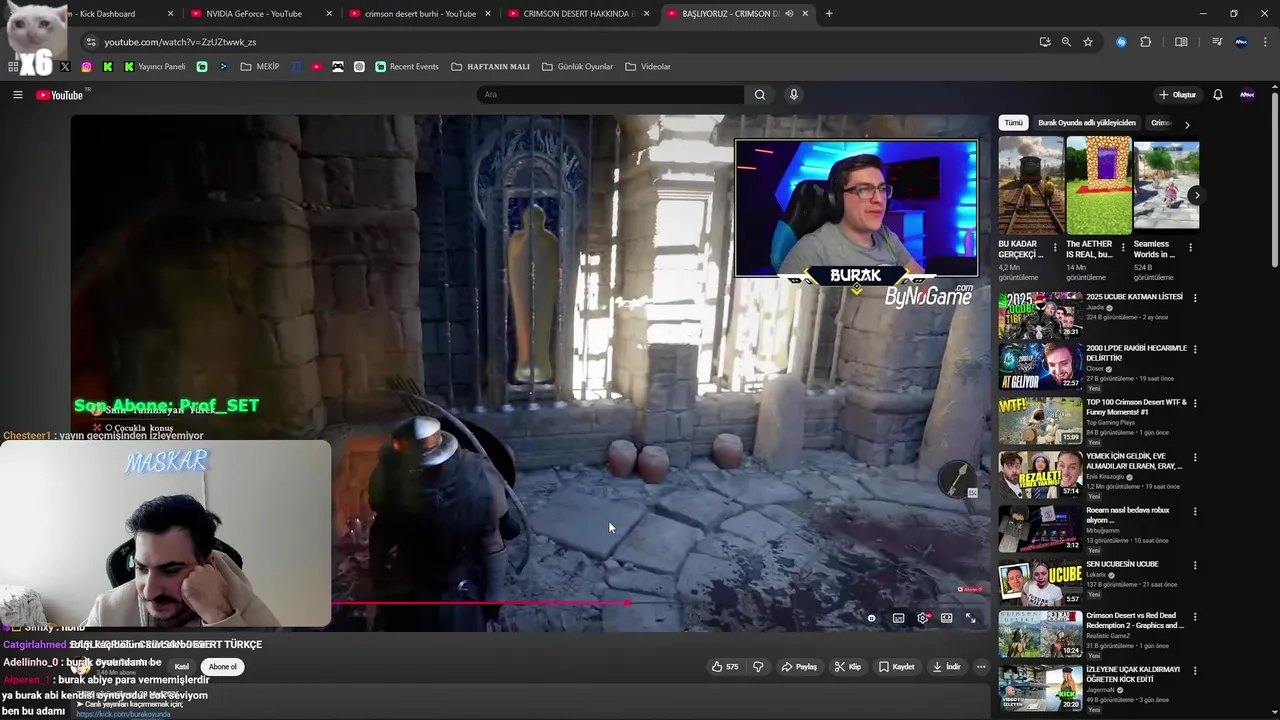Click the Shazam extension icon
This screenshot has width=1280, height=720.
1121,42
